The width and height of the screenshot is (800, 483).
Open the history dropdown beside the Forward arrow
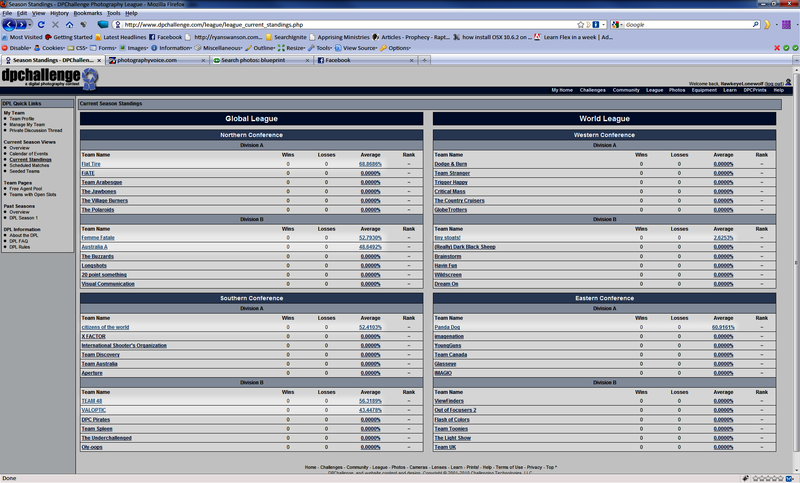coord(30,24)
